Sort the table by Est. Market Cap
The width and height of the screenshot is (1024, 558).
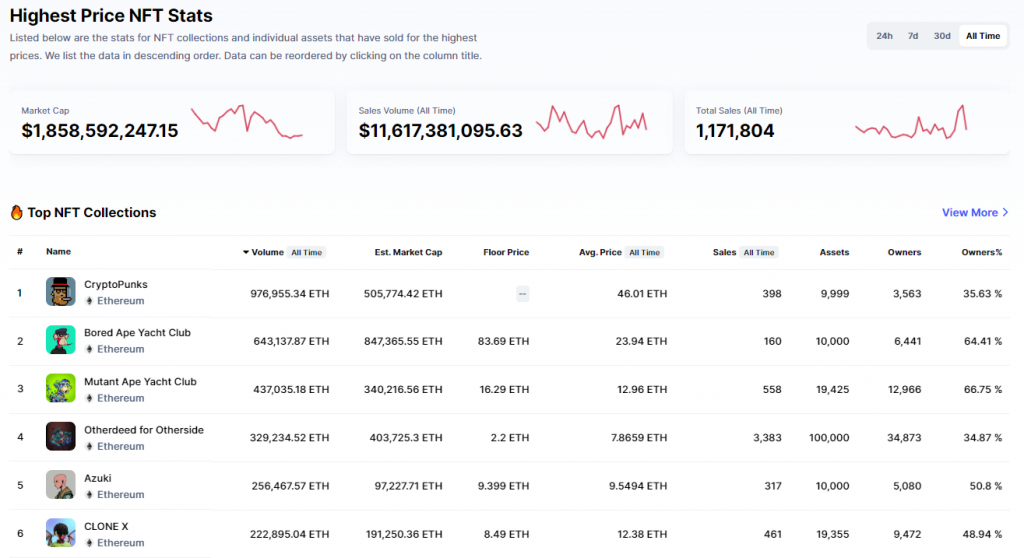coord(408,253)
